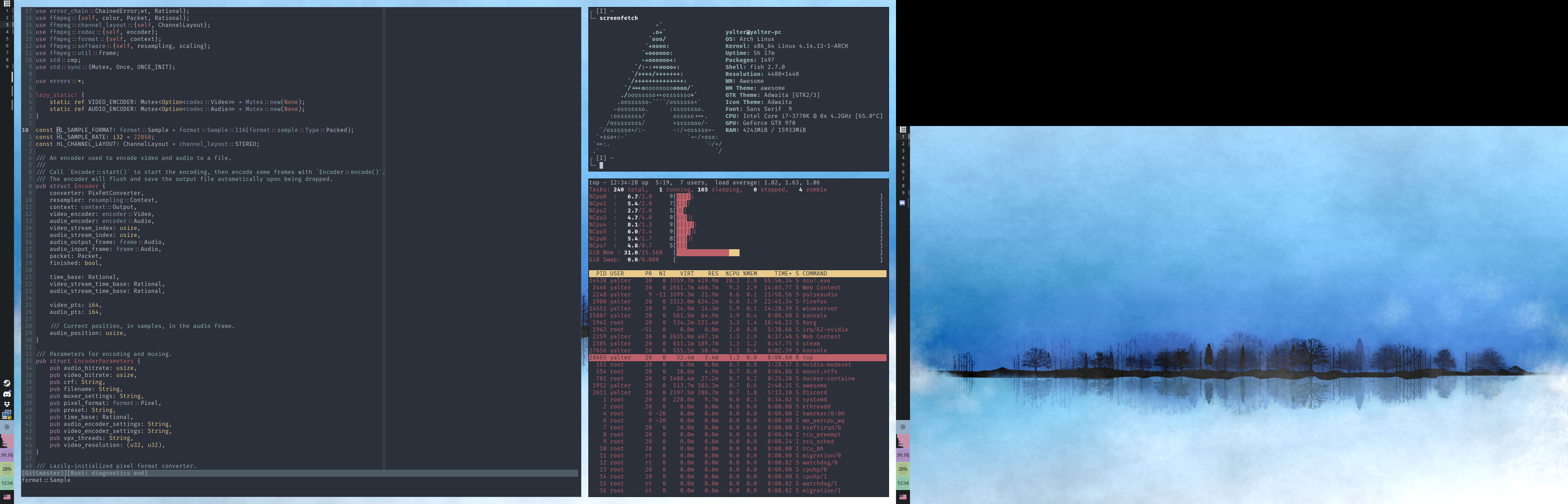Click the Steam tray icon

pyautogui.click(x=7, y=383)
